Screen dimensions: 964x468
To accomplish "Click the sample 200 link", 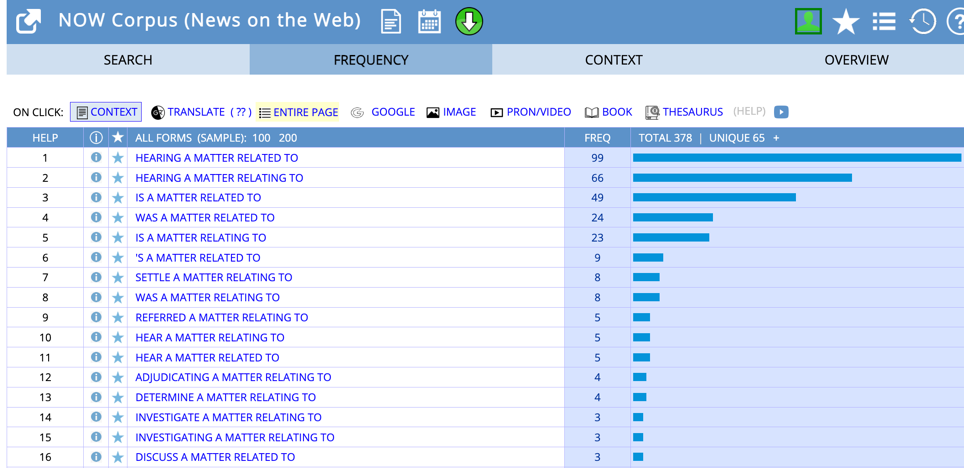I will pyautogui.click(x=288, y=138).
